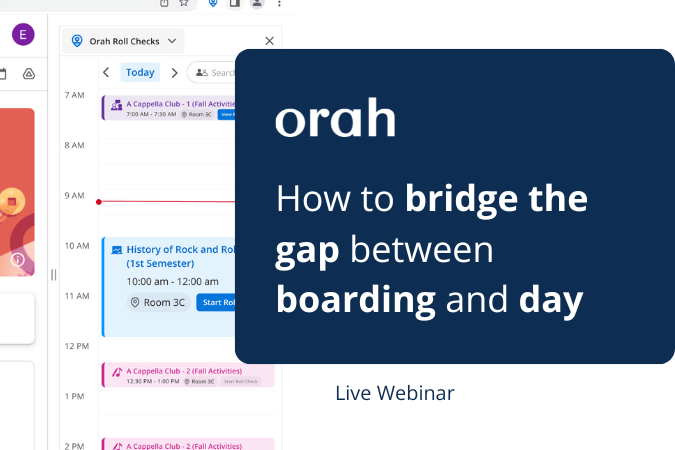
Task: Open the A Cappella Club - 1 event
Action: tap(170, 108)
